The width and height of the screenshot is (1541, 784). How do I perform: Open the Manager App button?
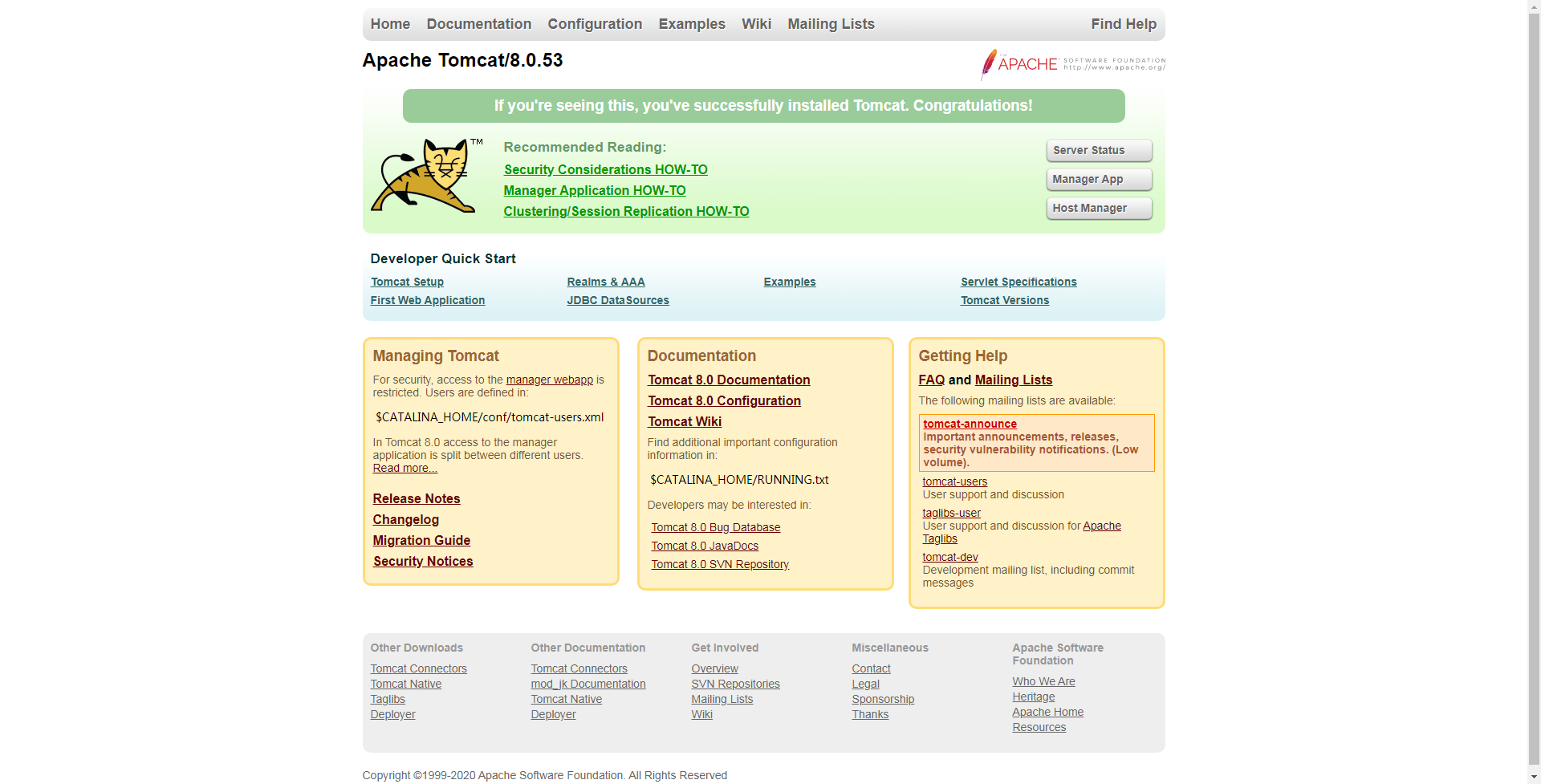point(1099,179)
